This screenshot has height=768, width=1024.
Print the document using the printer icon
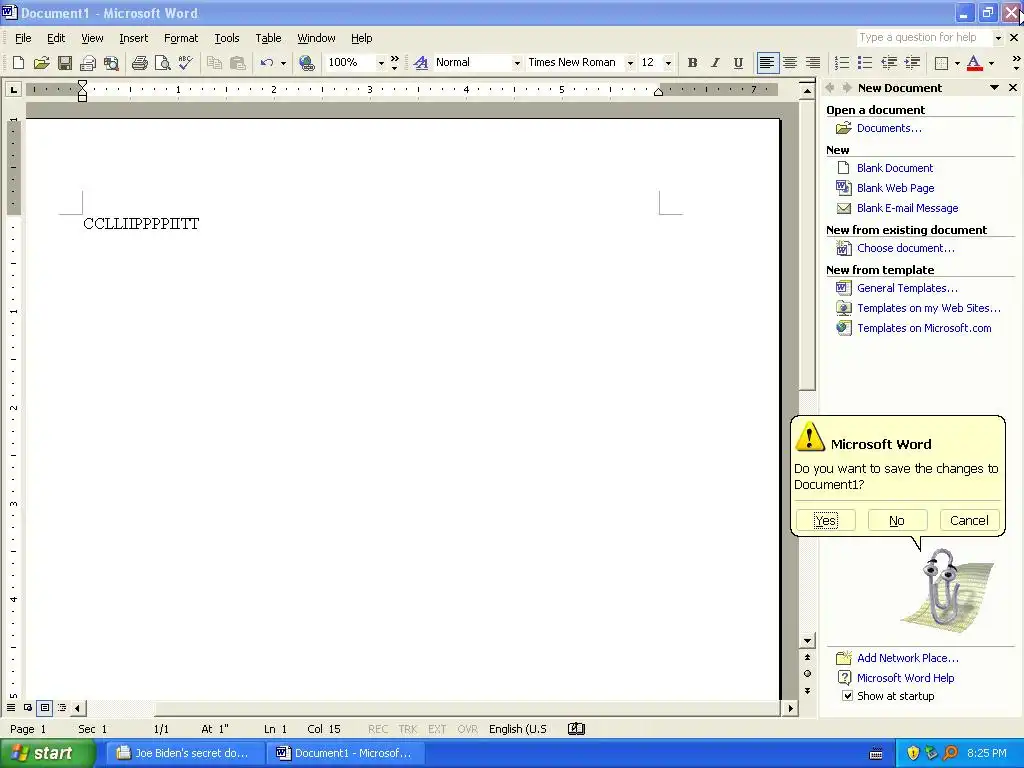139,63
